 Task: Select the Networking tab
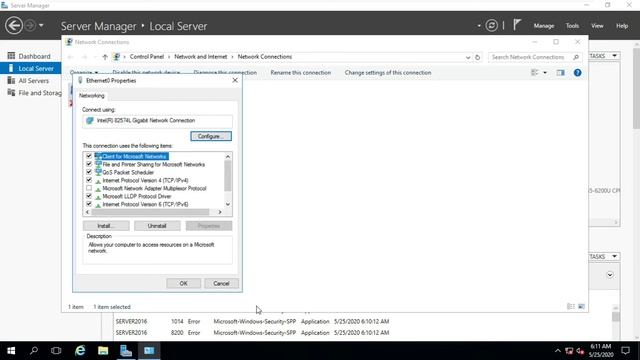(92, 96)
